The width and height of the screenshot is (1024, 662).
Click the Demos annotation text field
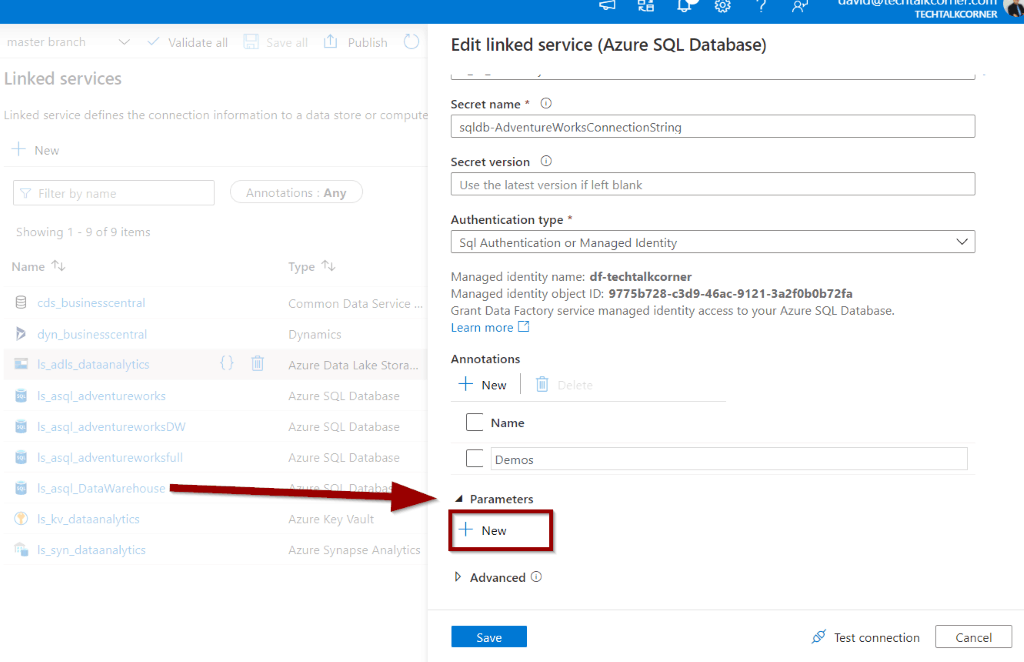pyautogui.click(x=729, y=459)
